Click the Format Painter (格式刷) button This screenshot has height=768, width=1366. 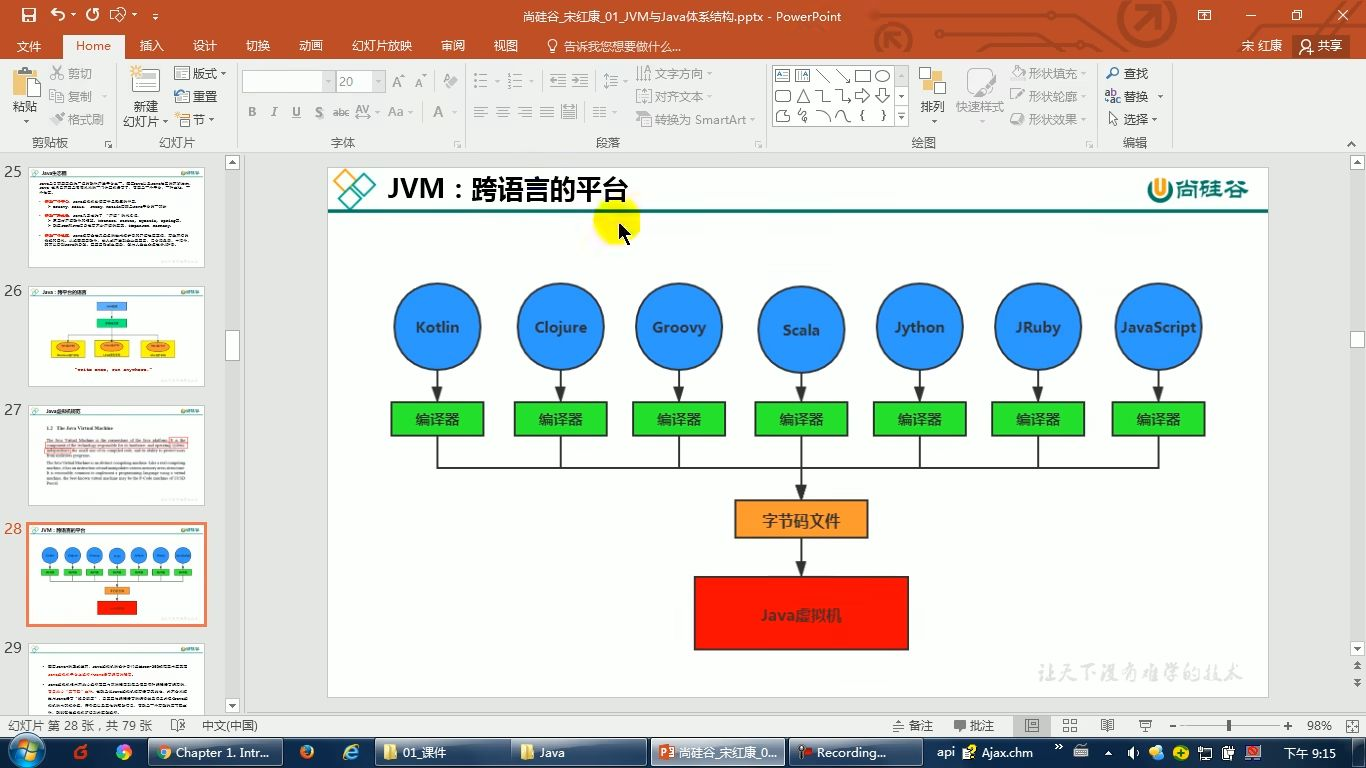point(77,119)
